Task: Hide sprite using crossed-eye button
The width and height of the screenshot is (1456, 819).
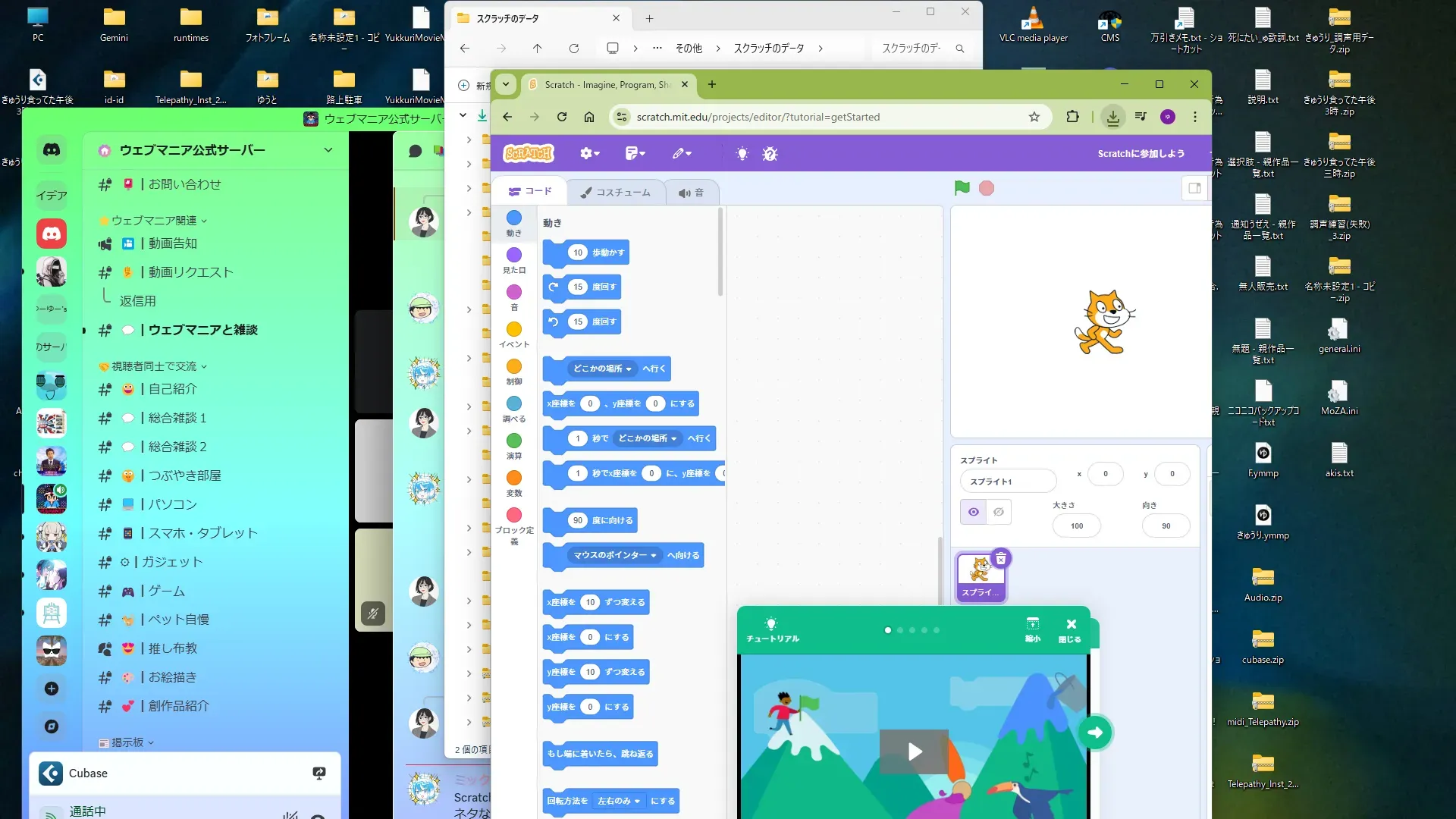Action: pyautogui.click(x=999, y=512)
